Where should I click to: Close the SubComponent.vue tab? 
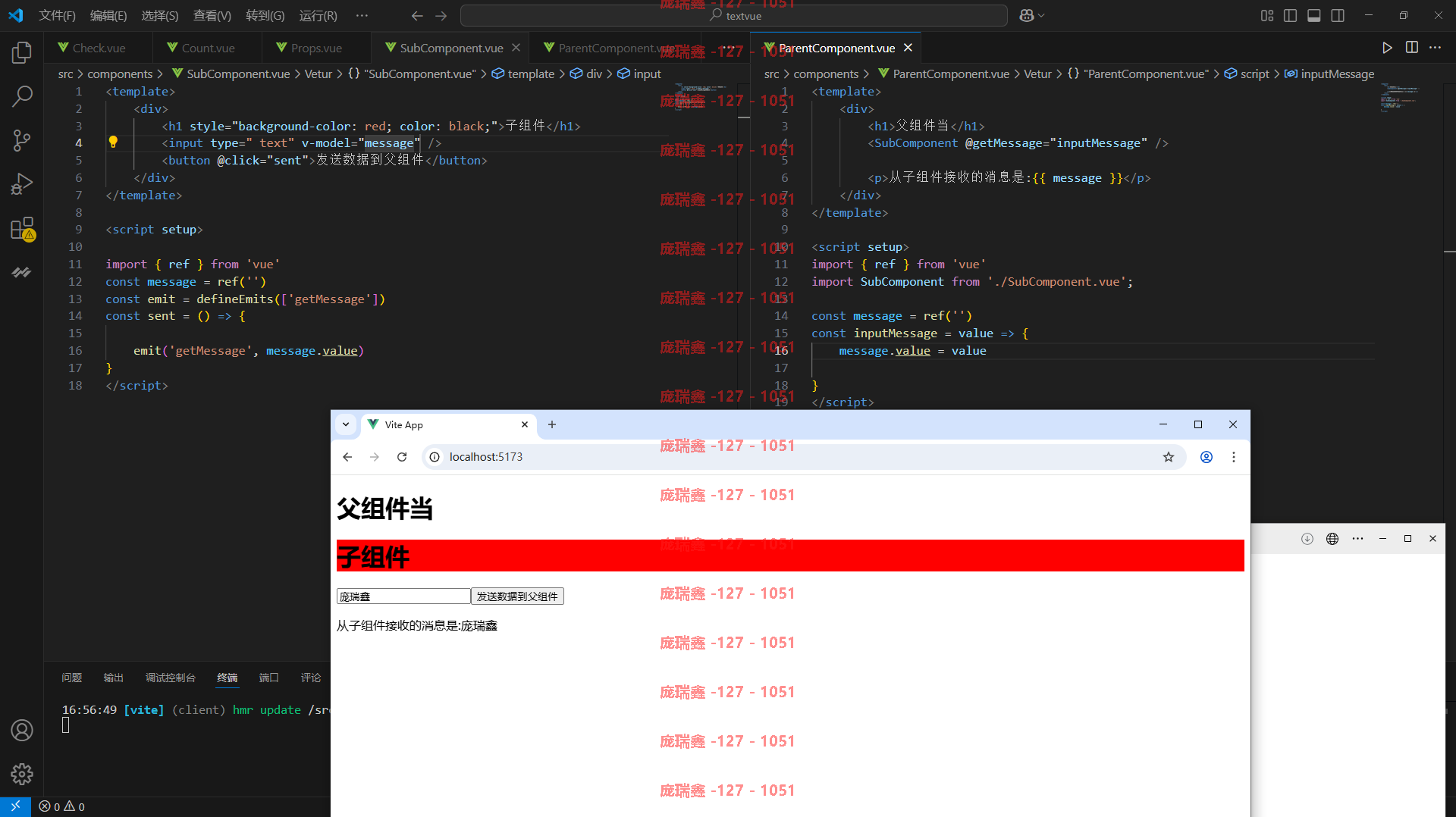[516, 48]
